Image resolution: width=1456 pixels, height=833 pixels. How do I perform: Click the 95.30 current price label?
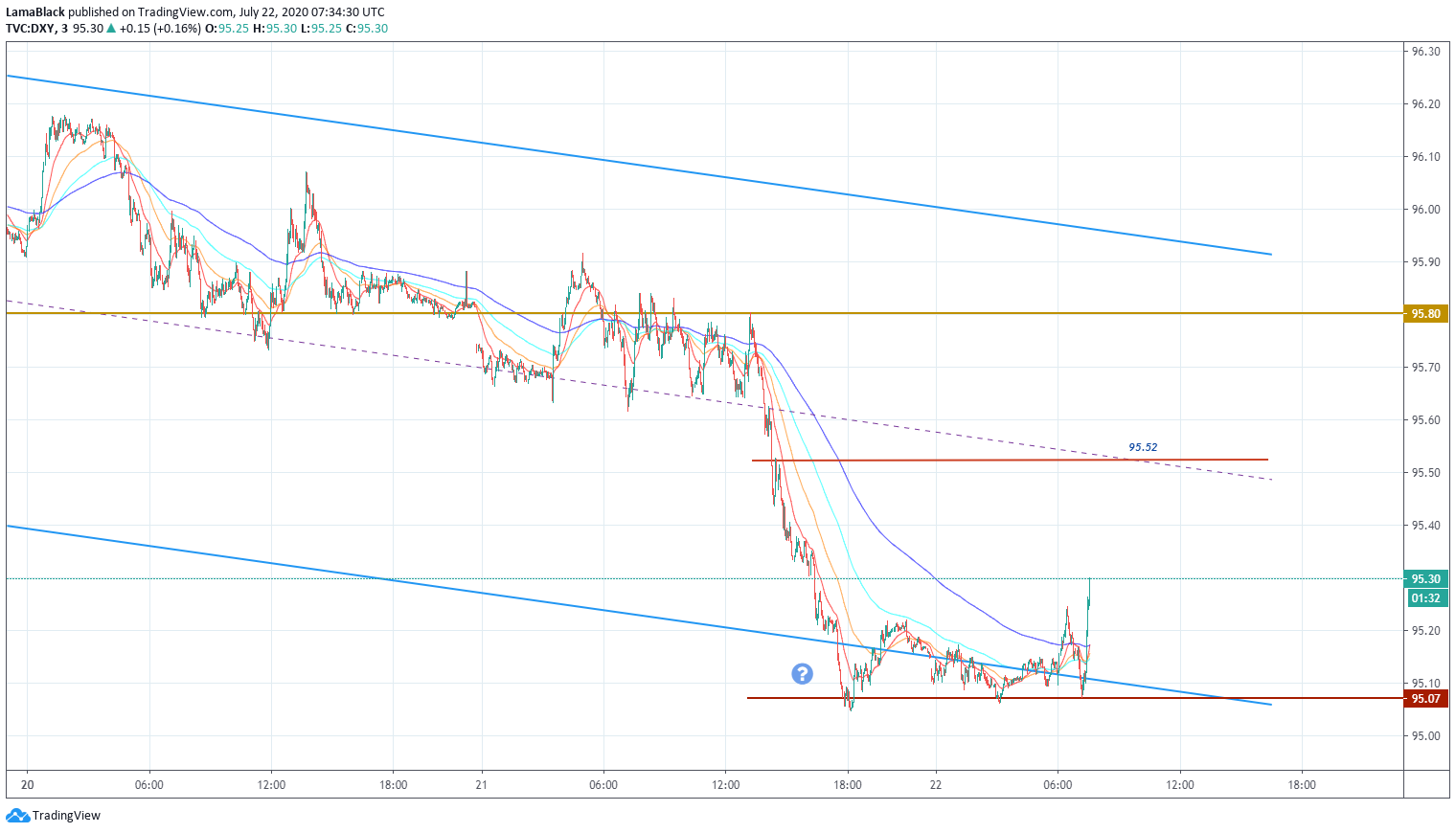pos(1425,579)
